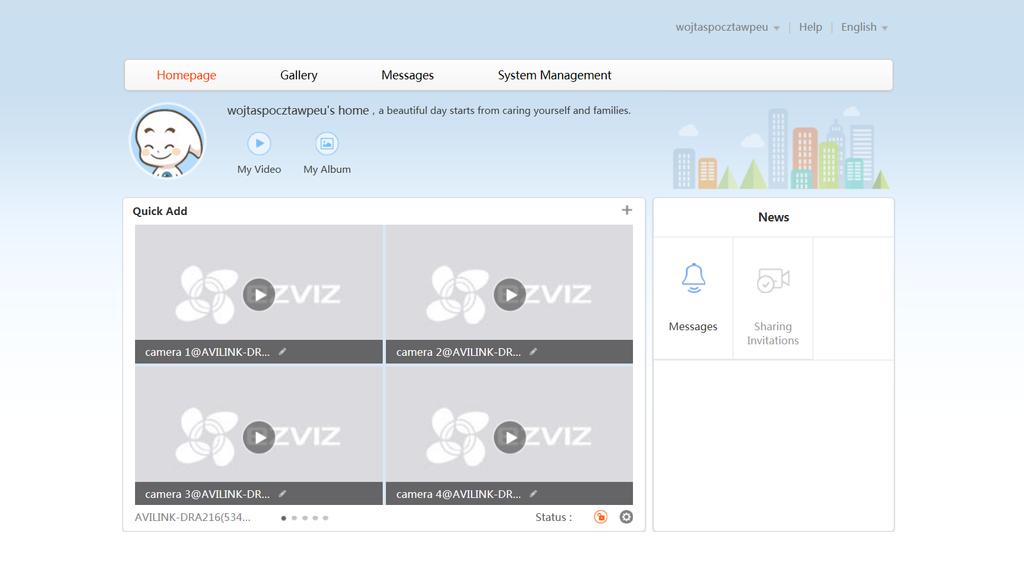
Task: Click the AVILINK-DRA216(534... device name
Action: (193, 517)
